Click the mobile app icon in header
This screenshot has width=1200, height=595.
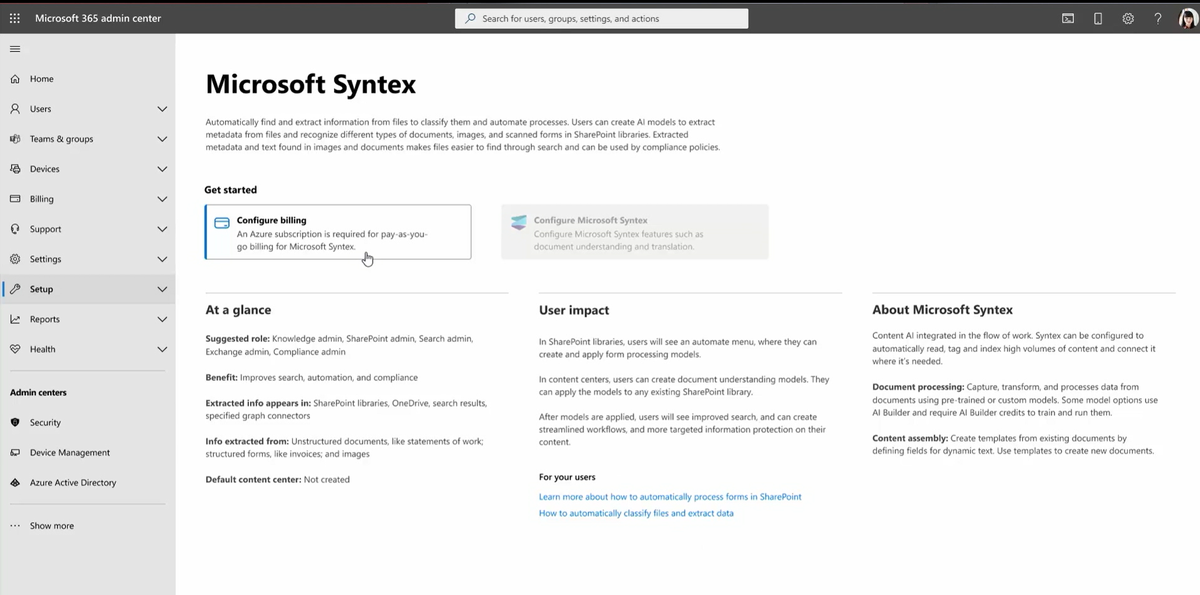(x=1098, y=18)
